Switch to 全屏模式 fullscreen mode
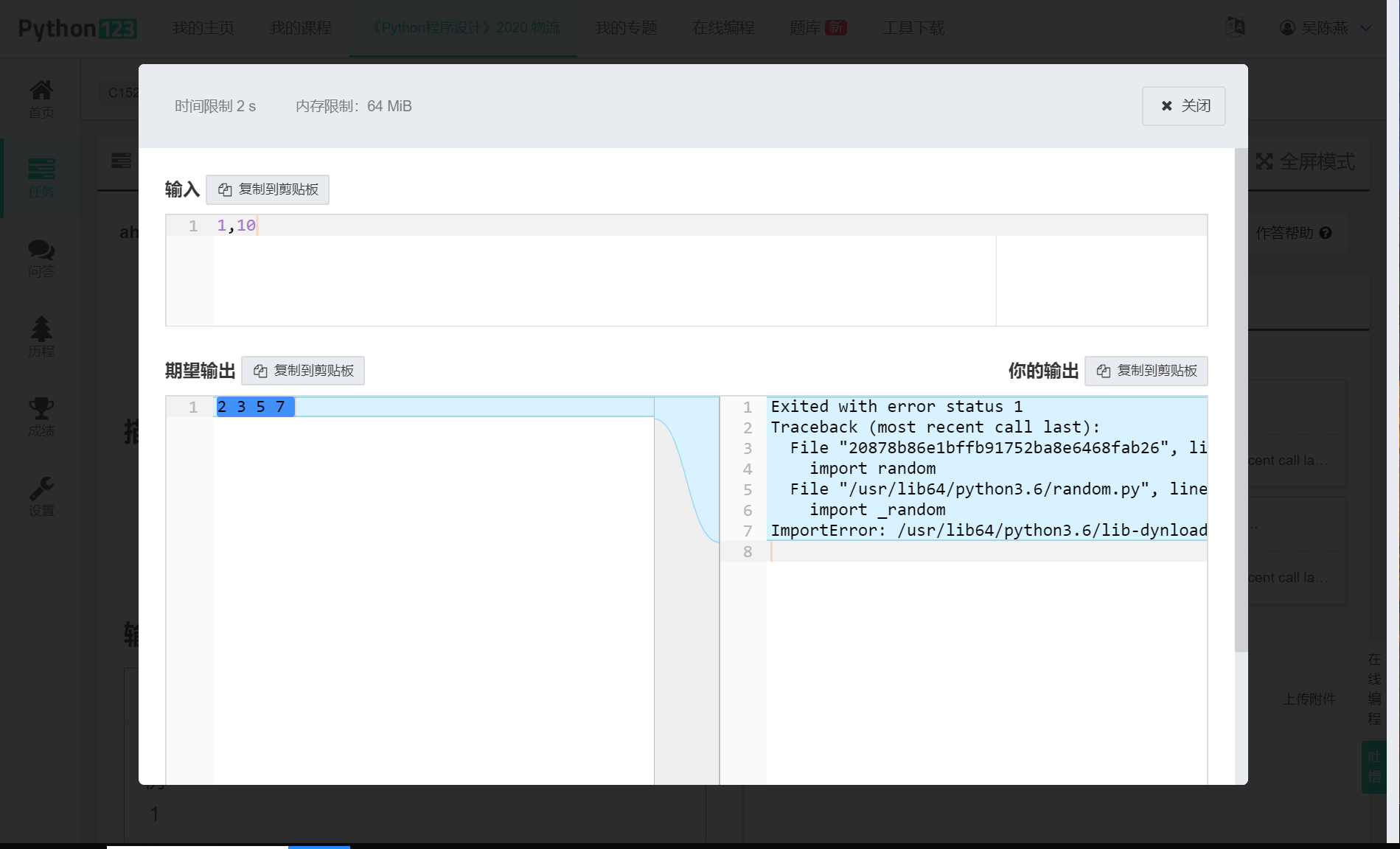Viewport: 1400px width, 849px height. [1306, 161]
